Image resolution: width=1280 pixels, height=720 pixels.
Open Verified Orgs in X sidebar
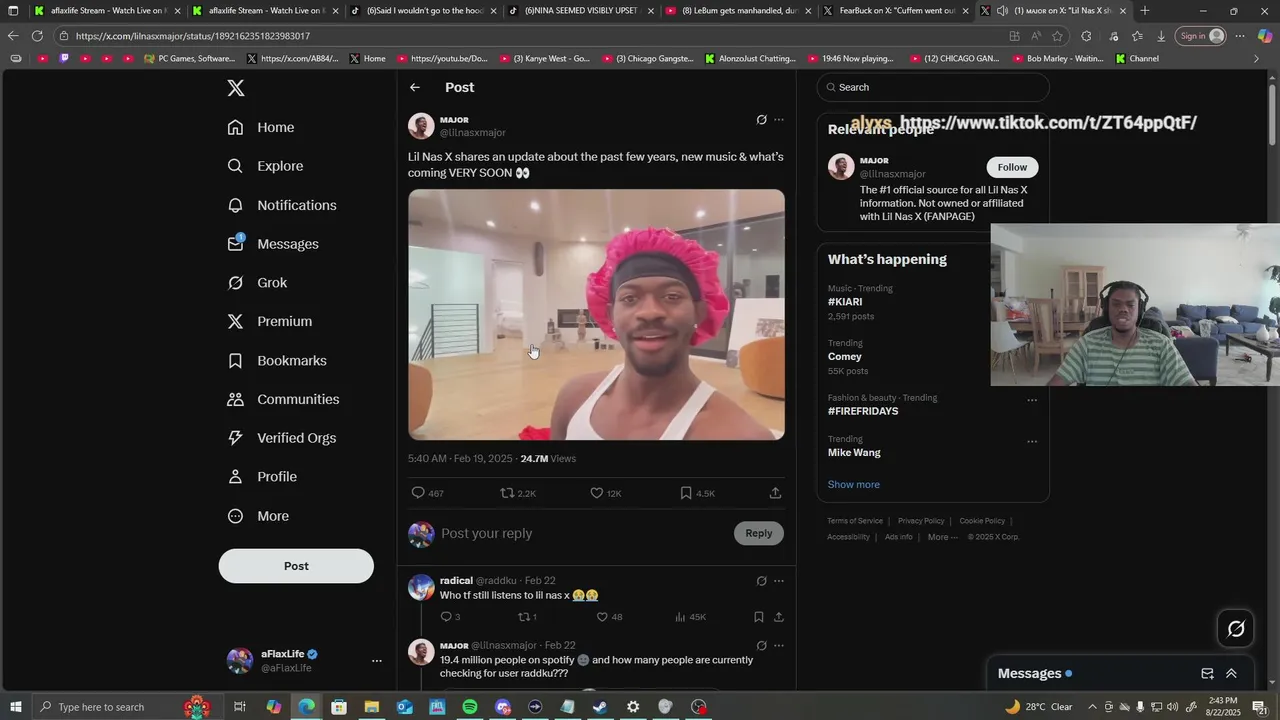[x=281, y=438]
